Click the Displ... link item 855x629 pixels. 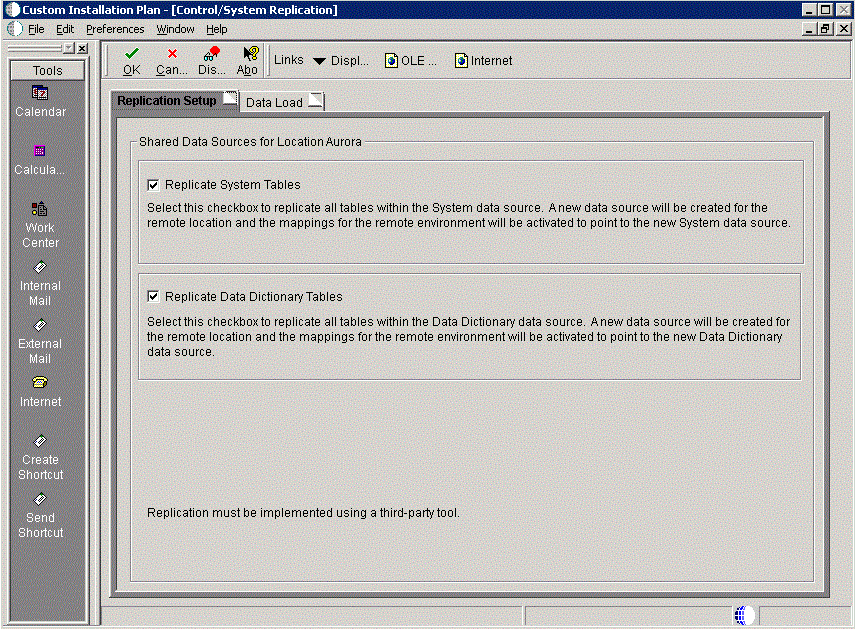(350, 61)
